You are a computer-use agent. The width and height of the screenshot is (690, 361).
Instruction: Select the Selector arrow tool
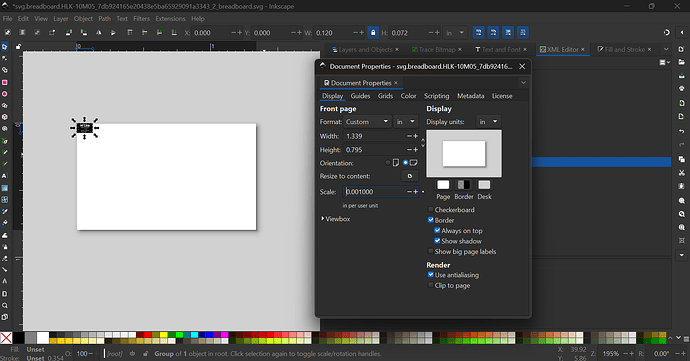5,47
